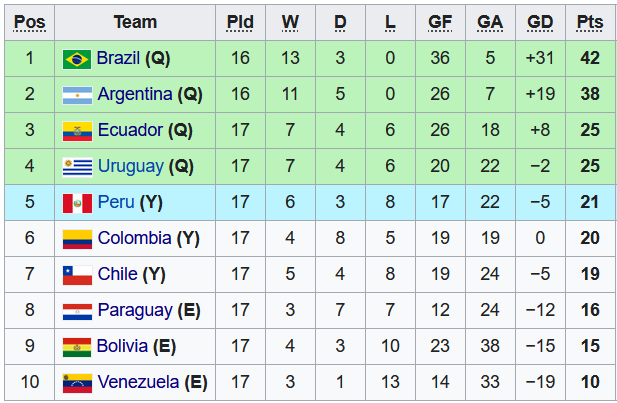Click the Pts column header

tap(590, 22)
